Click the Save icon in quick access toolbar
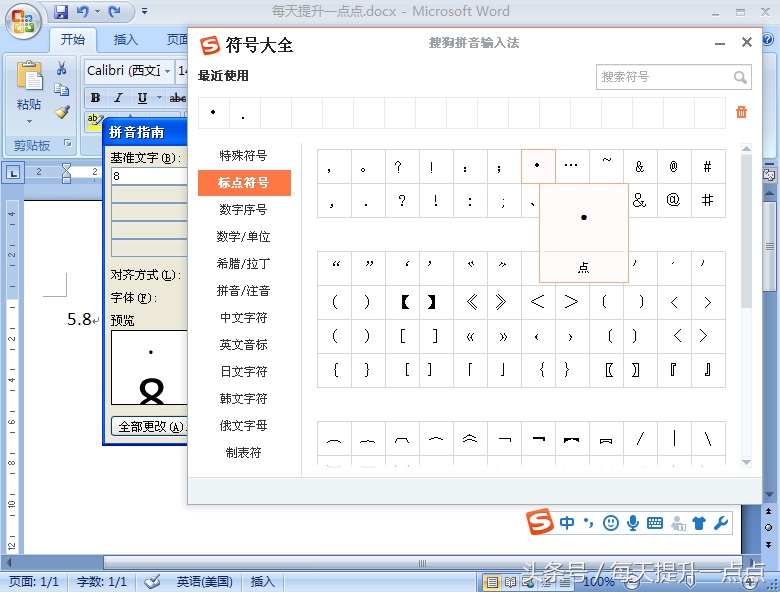This screenshot has width=780, height=592. [61, 12]
